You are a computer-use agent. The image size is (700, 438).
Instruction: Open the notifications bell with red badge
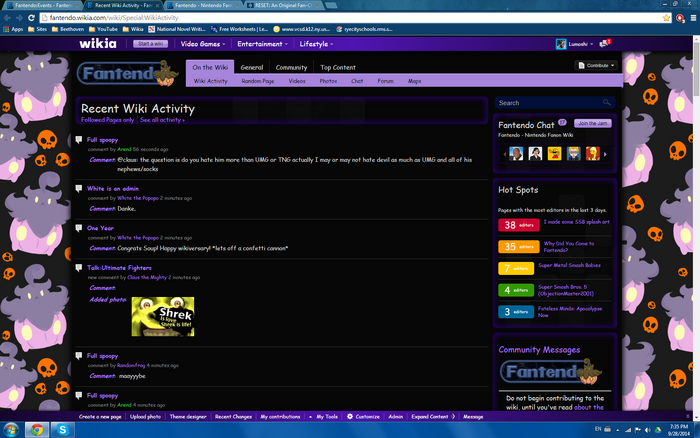coord(605,43)
